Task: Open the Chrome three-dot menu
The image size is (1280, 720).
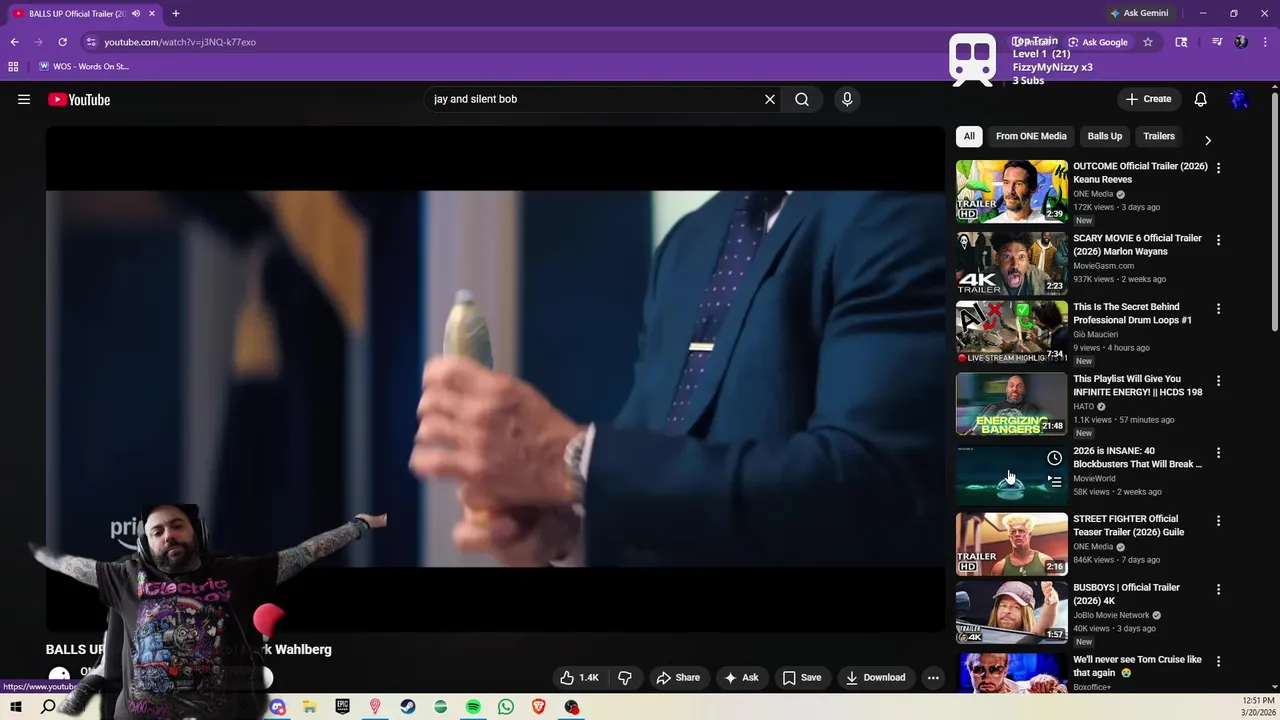Action: point(1265,42)
